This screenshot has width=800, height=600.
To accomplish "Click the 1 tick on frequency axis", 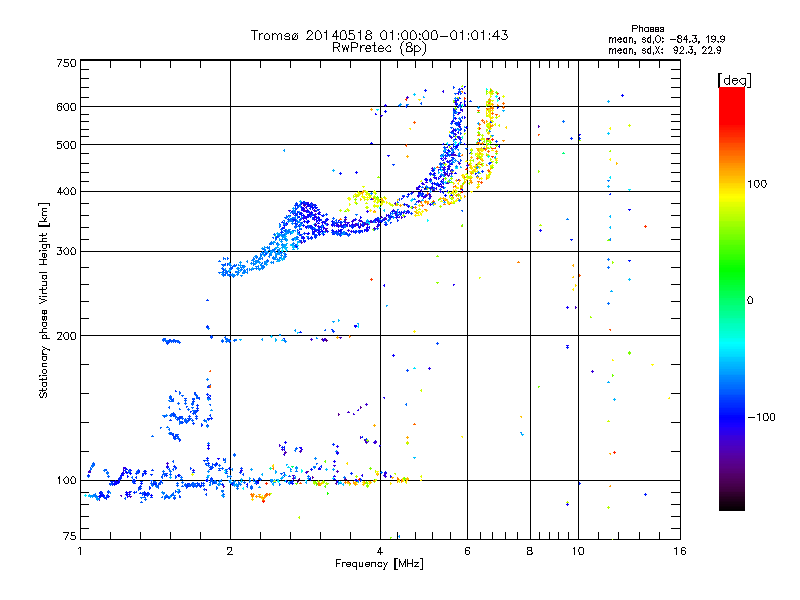I will (x=80, y=551).
